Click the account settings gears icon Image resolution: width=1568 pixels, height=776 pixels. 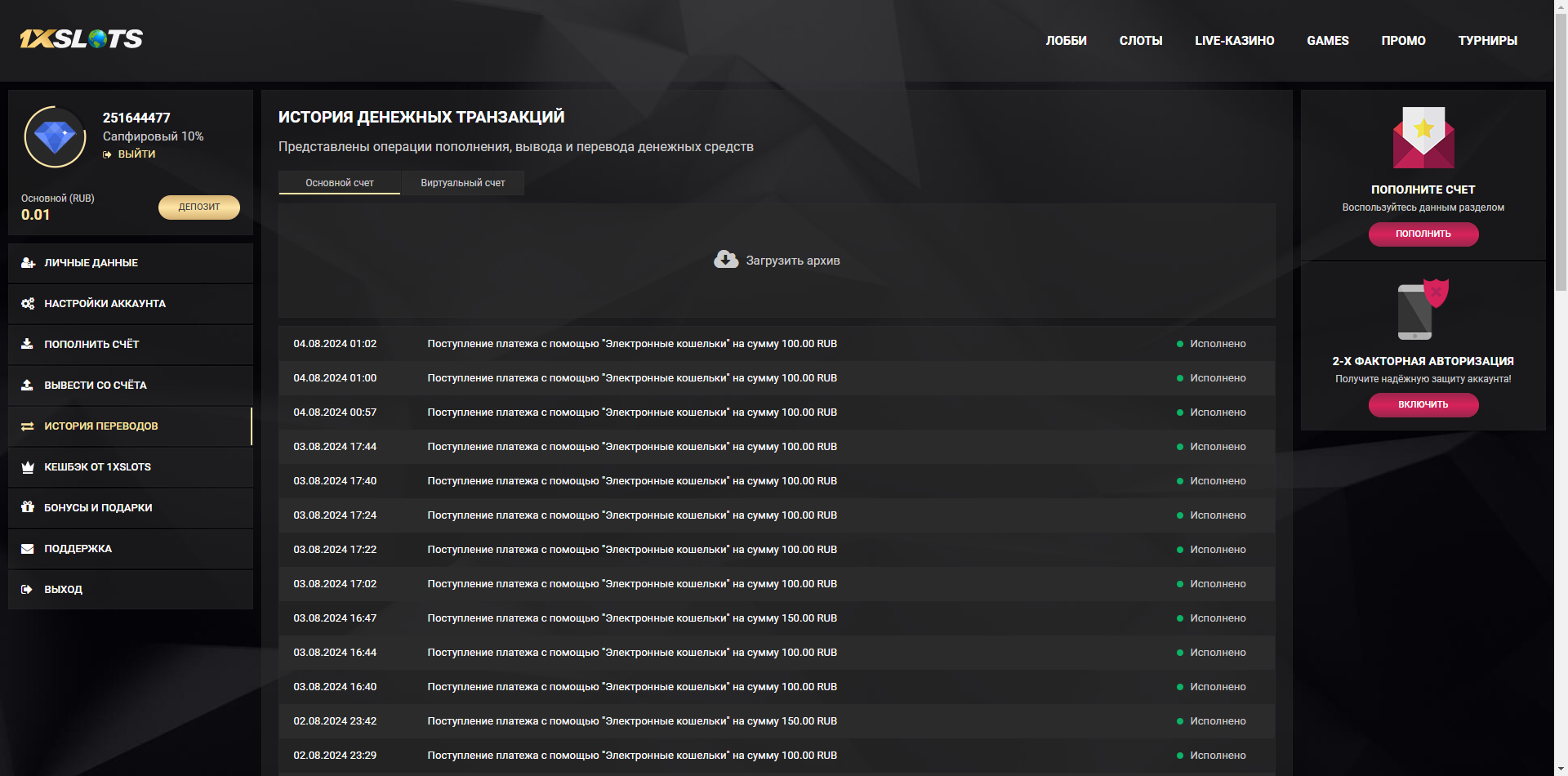pos(28,304)
